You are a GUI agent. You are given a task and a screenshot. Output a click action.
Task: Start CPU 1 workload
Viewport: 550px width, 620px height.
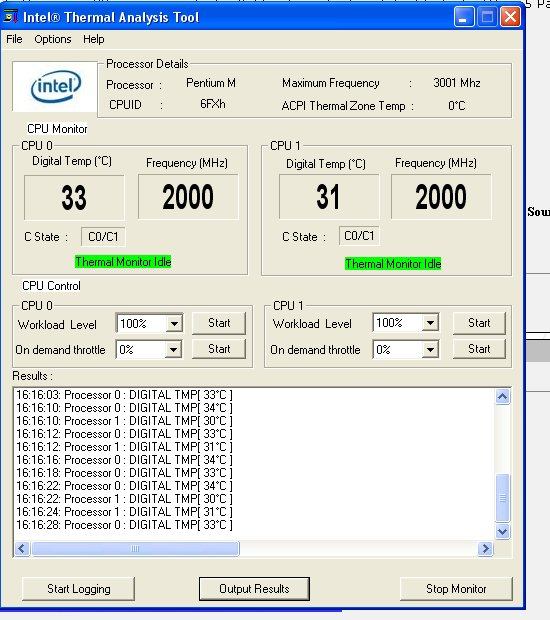click(479, 323)
